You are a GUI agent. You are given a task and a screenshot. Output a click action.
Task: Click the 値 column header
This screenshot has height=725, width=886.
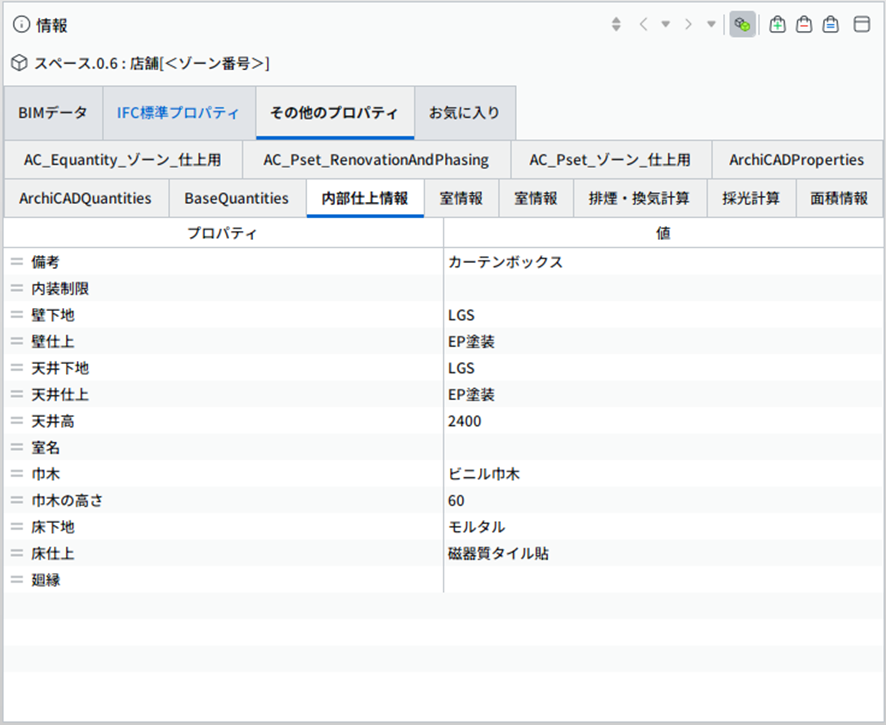(x=663, y=233)
